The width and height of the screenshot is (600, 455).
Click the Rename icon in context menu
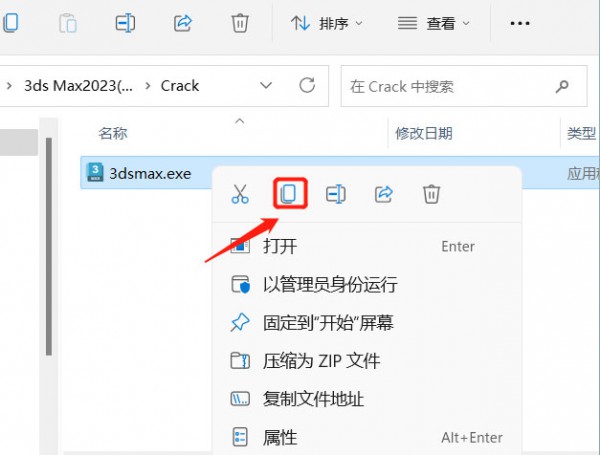(336, 194)
